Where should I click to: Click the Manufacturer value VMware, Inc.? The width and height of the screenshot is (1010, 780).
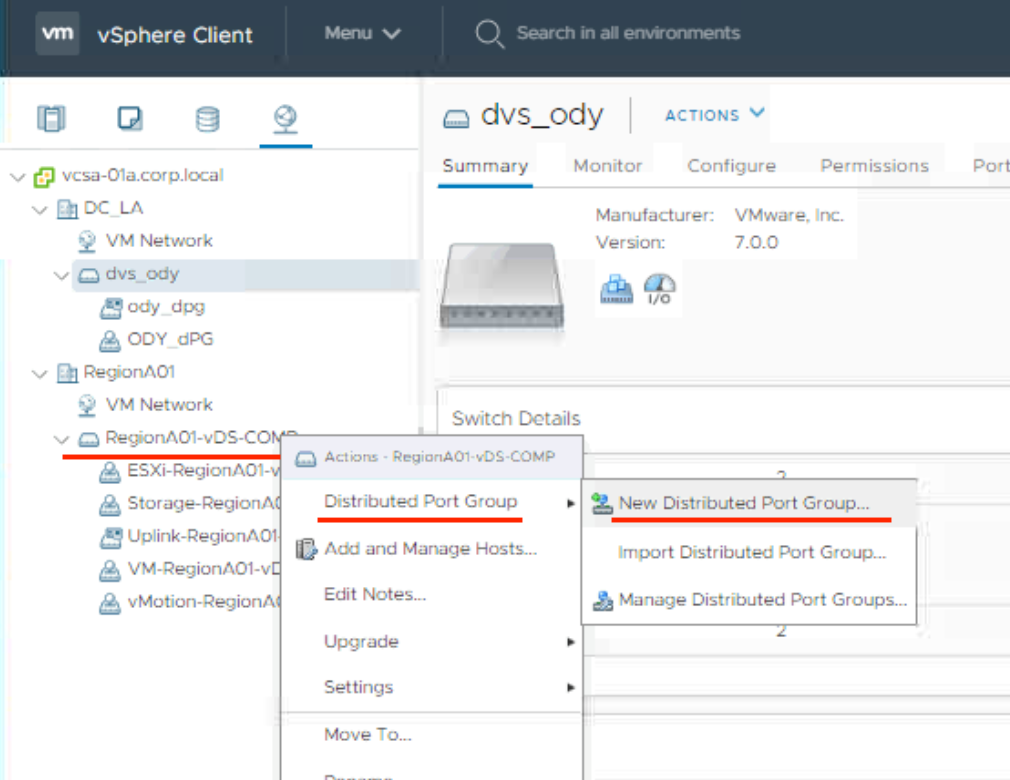click(789, 215)
